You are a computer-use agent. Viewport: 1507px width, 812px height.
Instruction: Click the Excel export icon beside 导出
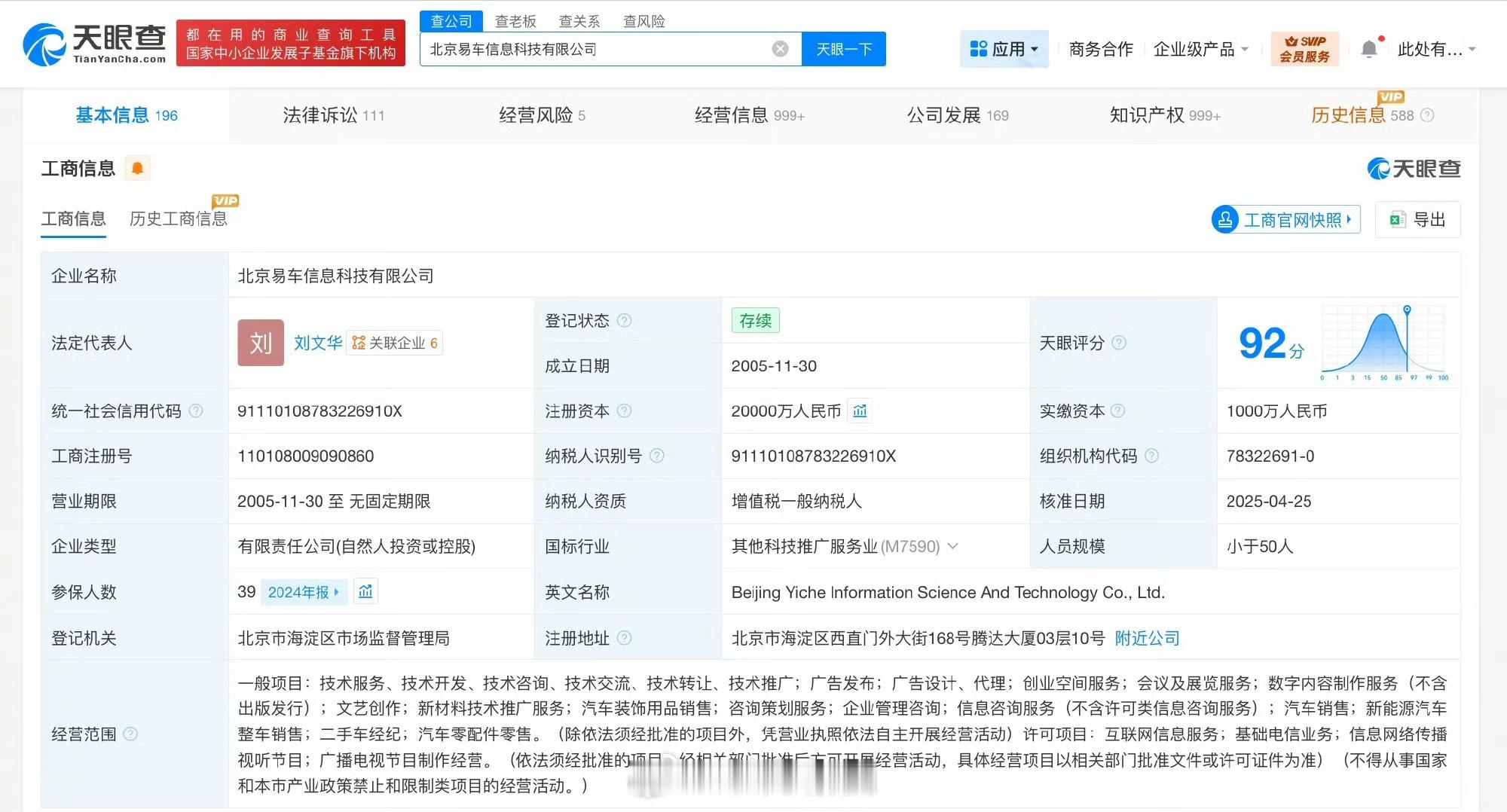1397,219
